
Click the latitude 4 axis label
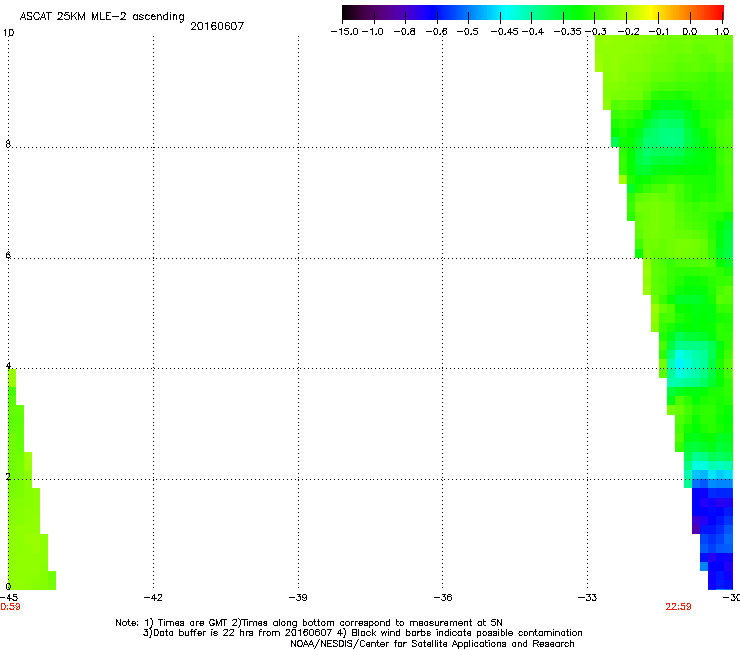click(x=8, y=366)
